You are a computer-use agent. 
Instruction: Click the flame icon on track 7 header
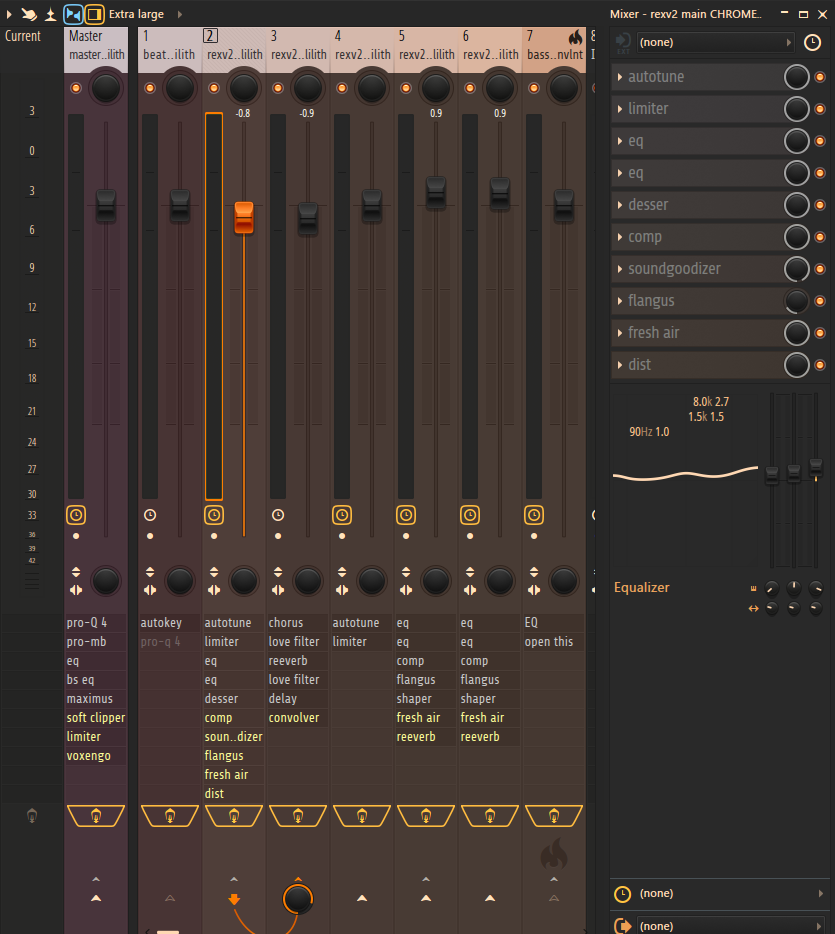pyautogui.click(x=575, y=37)
